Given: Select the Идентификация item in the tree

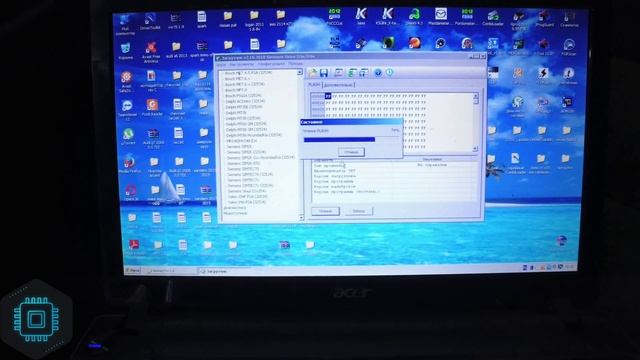Looking at the screenshot, I should (236, 213).
